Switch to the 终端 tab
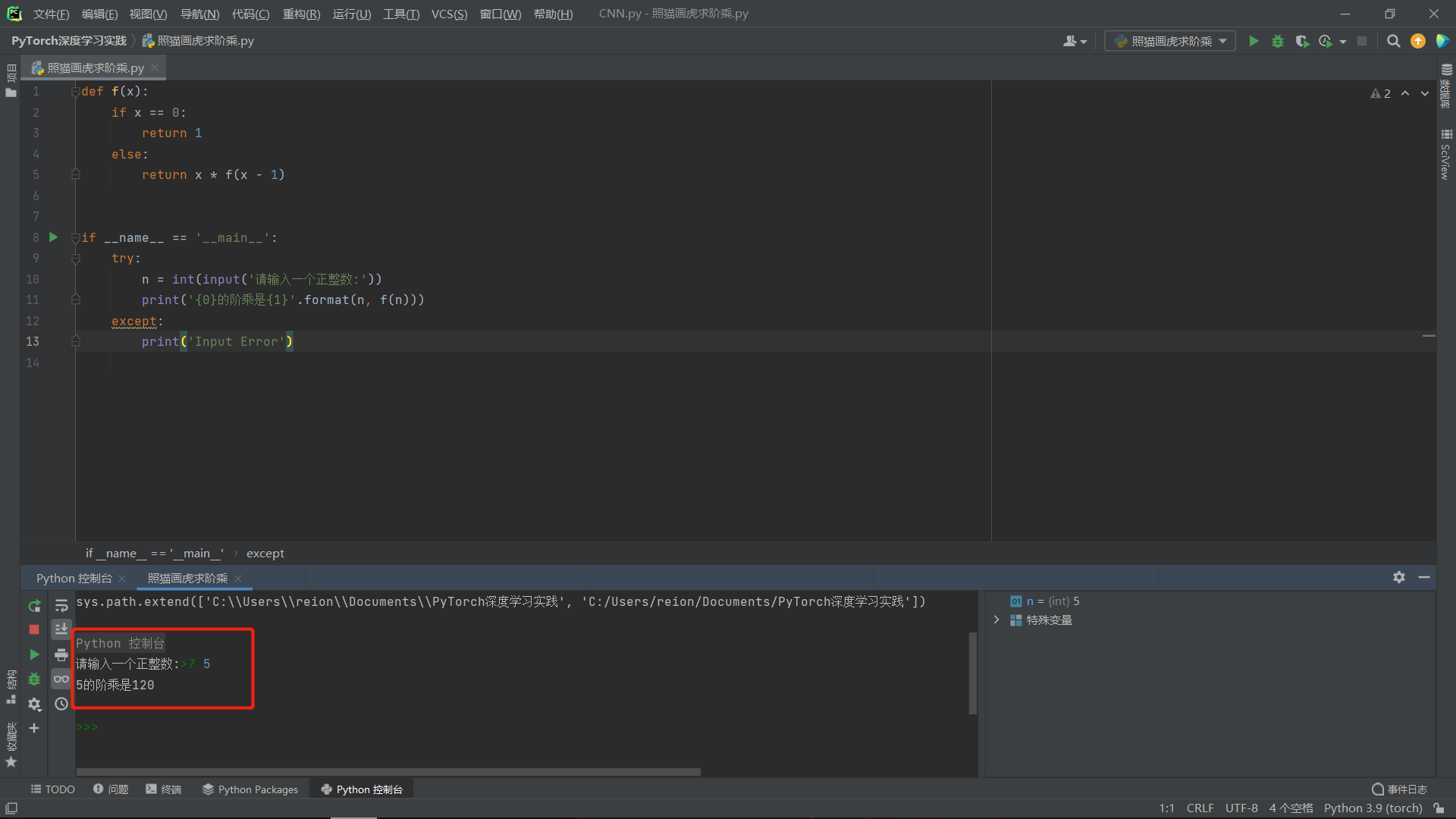Viewport: 1456px width, 819px height. pos(164,789)
